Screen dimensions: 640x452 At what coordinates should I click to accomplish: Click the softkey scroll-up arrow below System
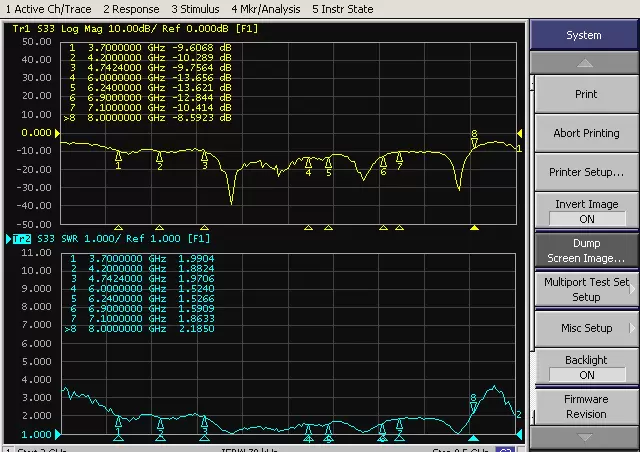pyautogui.click(x=584, y=63)
